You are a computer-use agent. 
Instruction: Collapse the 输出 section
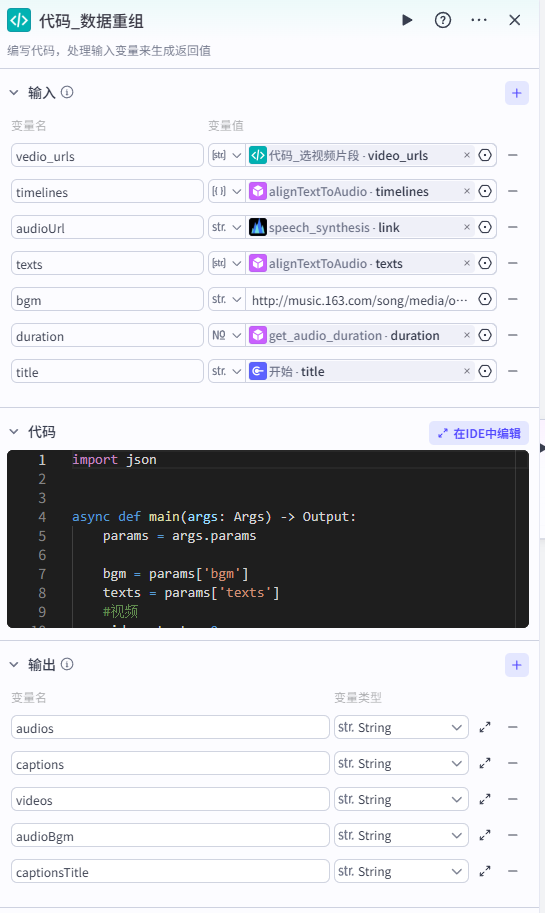[14, 664]
